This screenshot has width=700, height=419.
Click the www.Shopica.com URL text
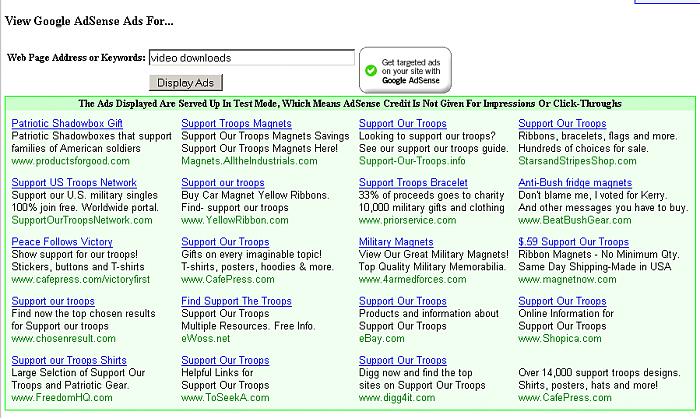pyautogui.click(x=560, y=339)
